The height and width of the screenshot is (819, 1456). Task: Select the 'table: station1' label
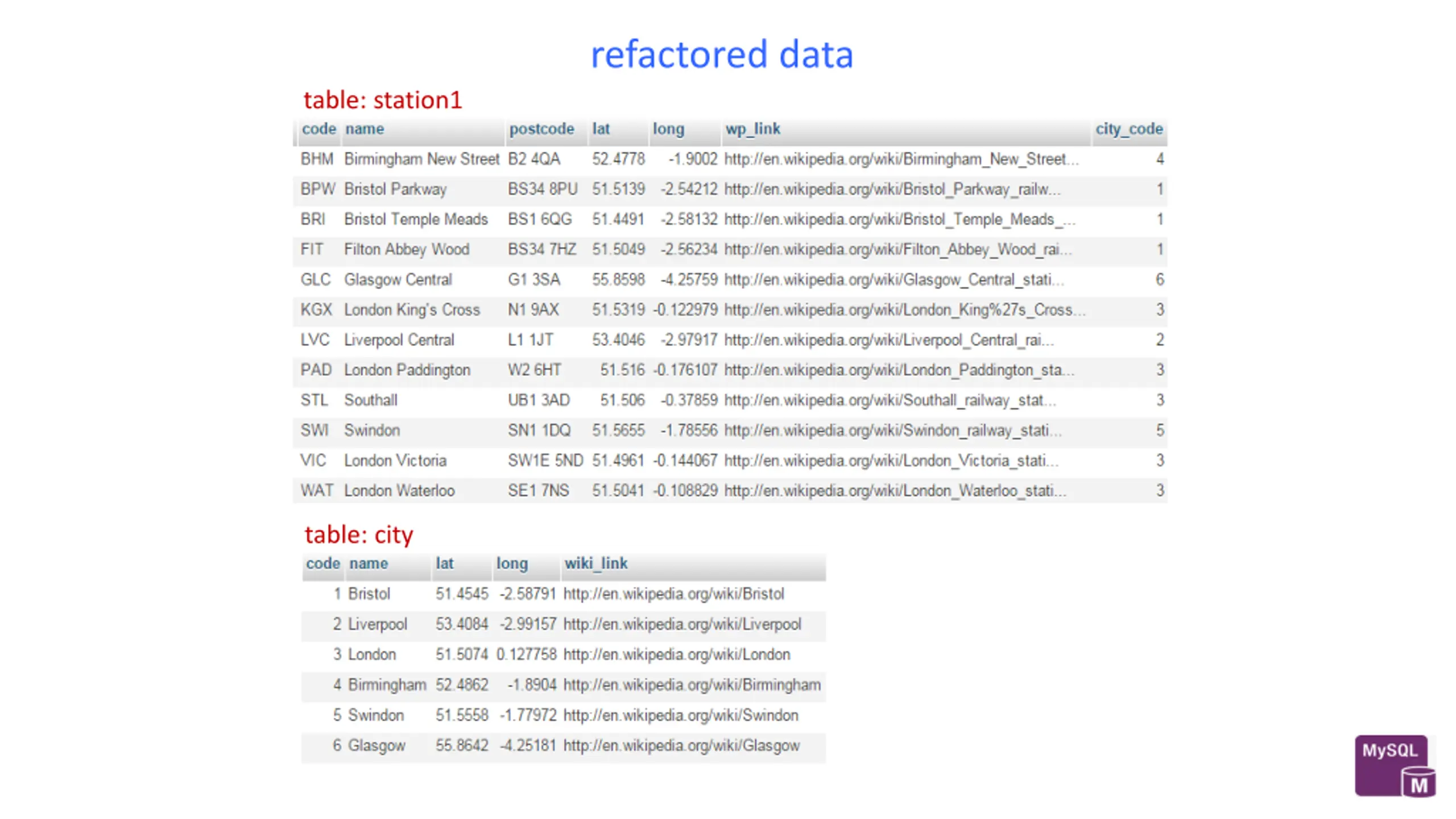point(383,100)
